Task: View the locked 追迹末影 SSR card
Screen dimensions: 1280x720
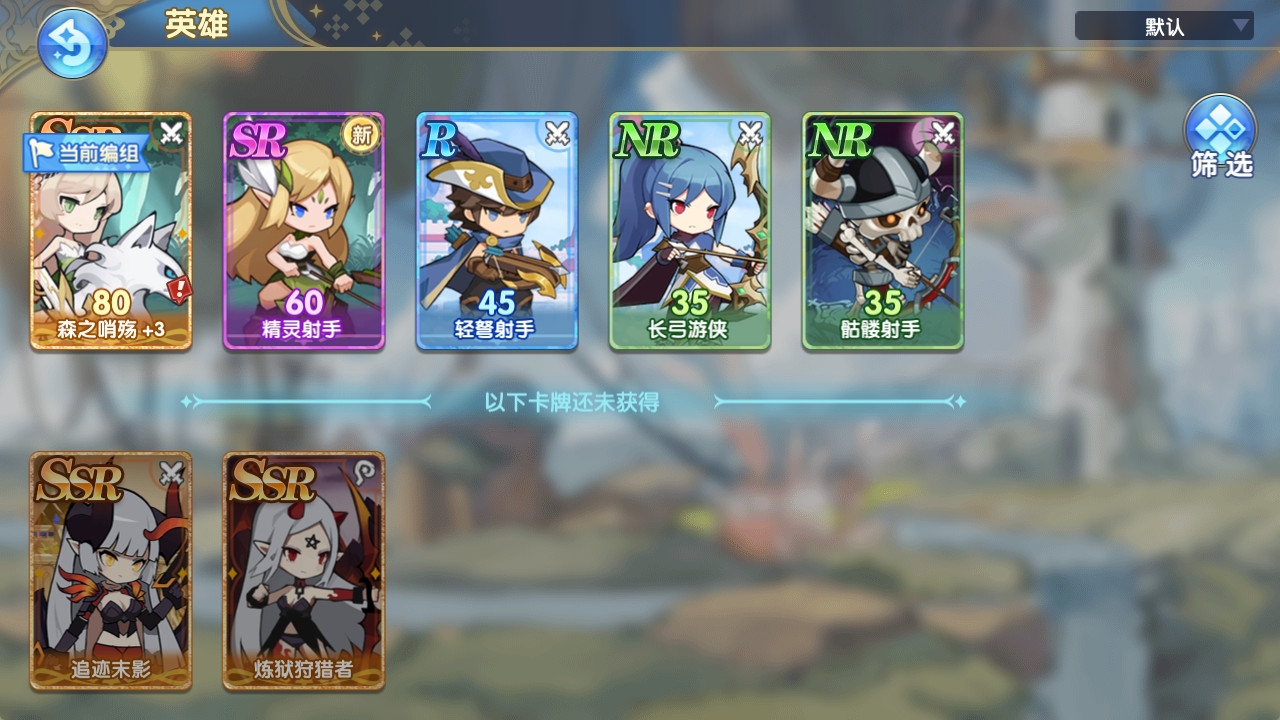Action: 111,571
